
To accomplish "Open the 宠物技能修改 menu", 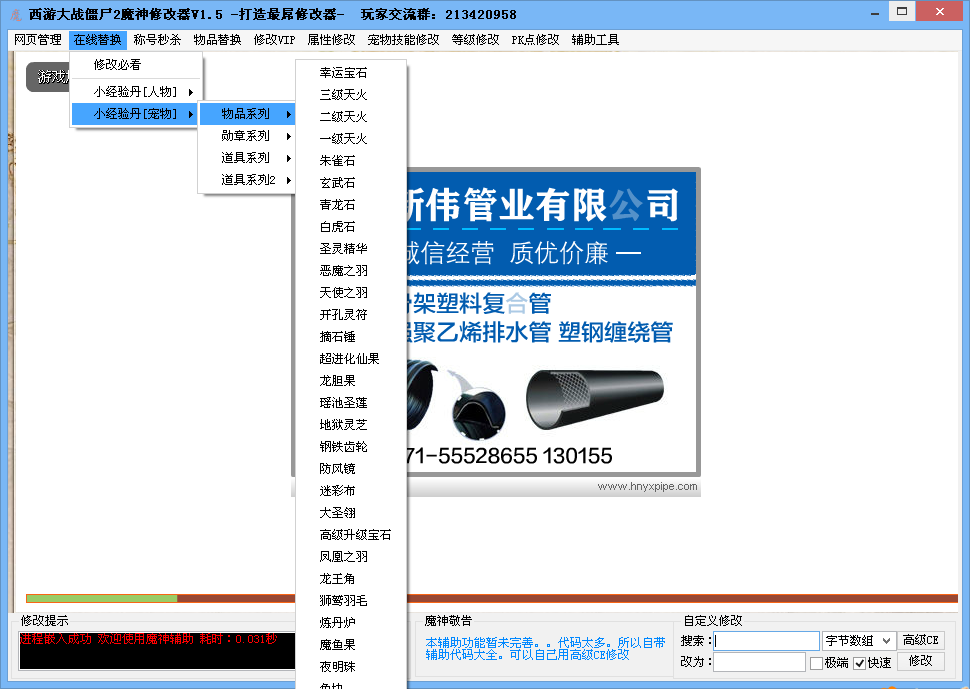I will tap(403, 40).
